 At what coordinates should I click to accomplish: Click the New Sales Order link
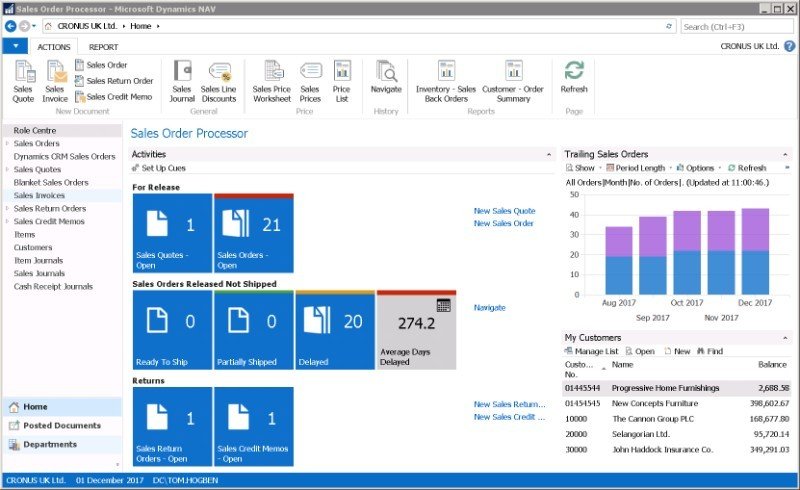(x=504, y=223)
